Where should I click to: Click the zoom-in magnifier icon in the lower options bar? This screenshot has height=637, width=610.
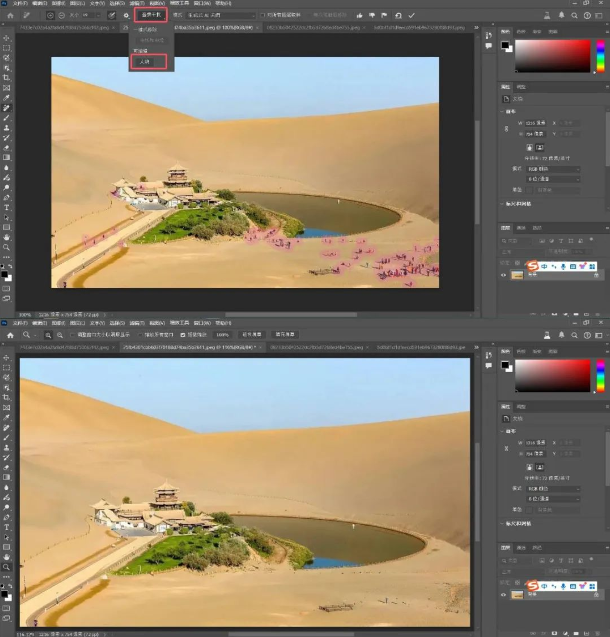(x=47, y=334)
